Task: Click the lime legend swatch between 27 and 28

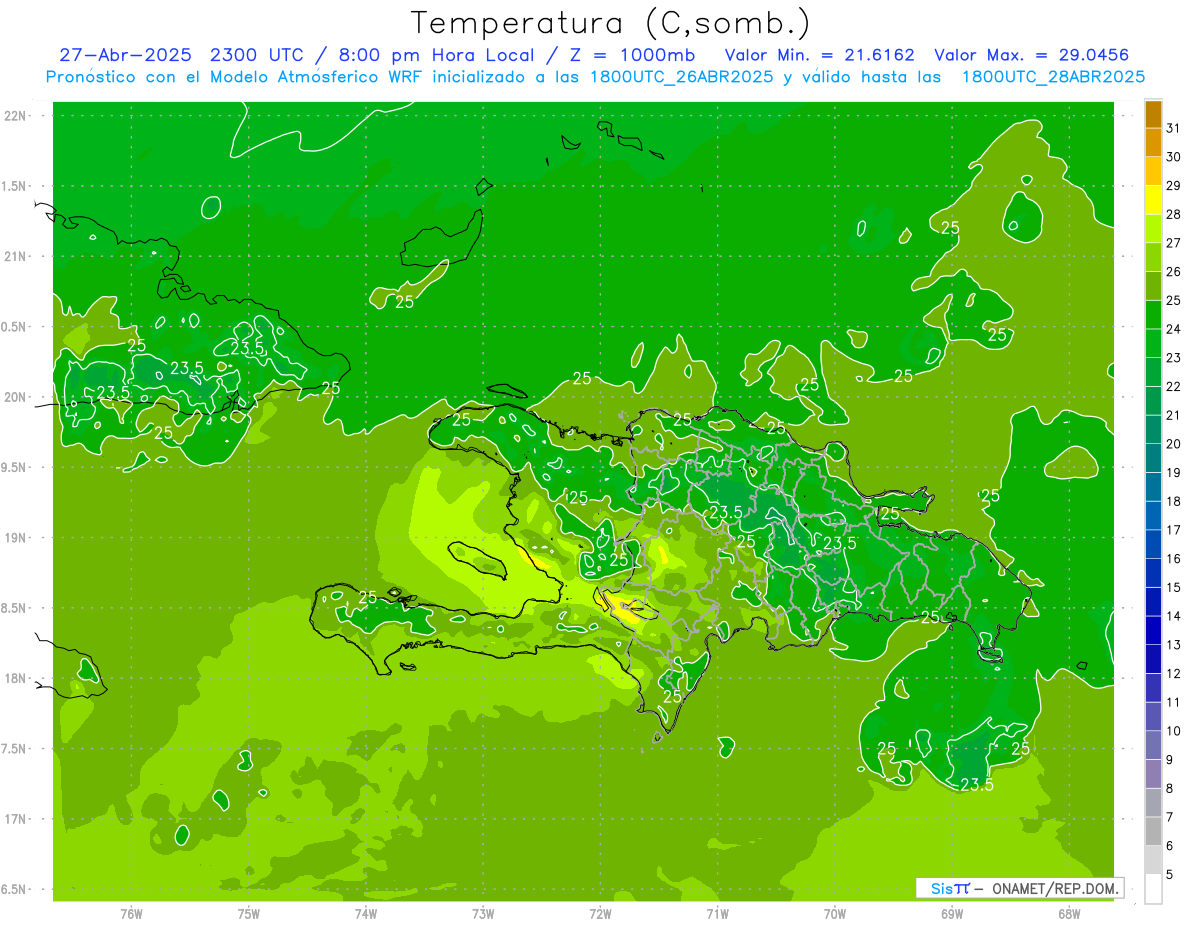Action: [x=1153, y=228]
